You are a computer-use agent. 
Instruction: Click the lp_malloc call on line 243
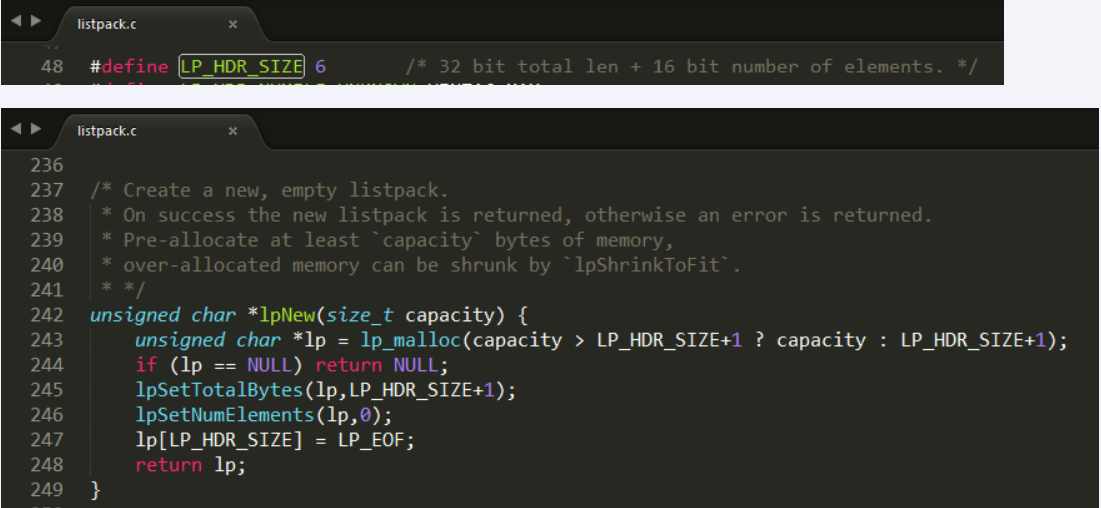(x=410, y=340)
